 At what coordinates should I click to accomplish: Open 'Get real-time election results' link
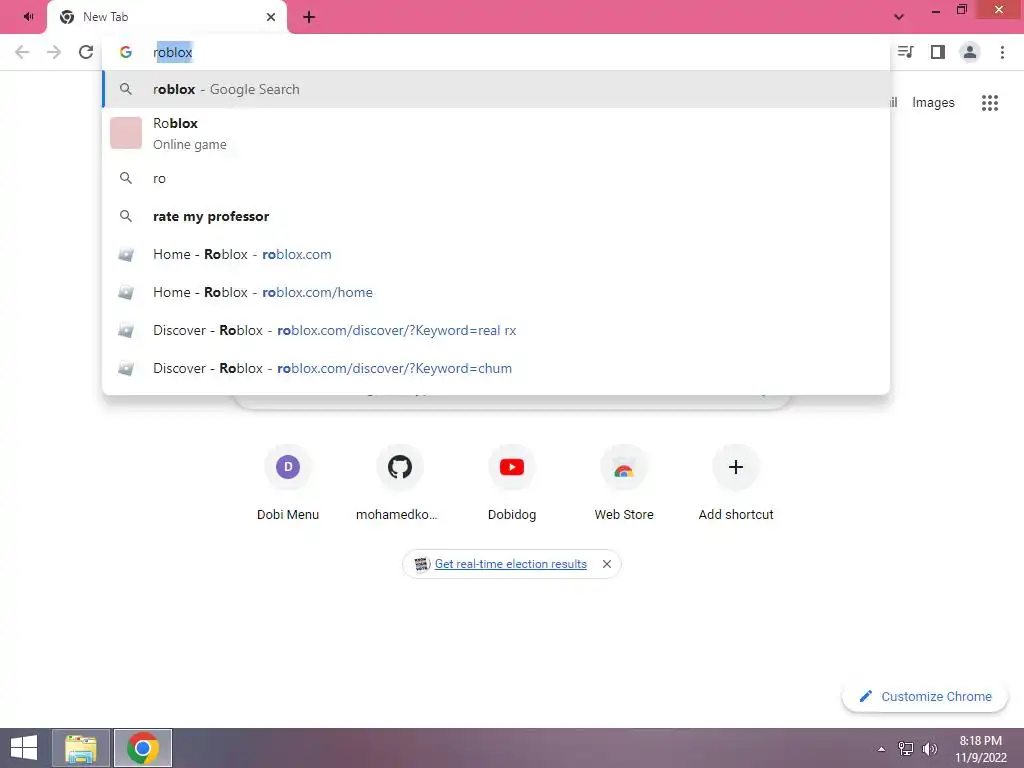coord(510,564)
